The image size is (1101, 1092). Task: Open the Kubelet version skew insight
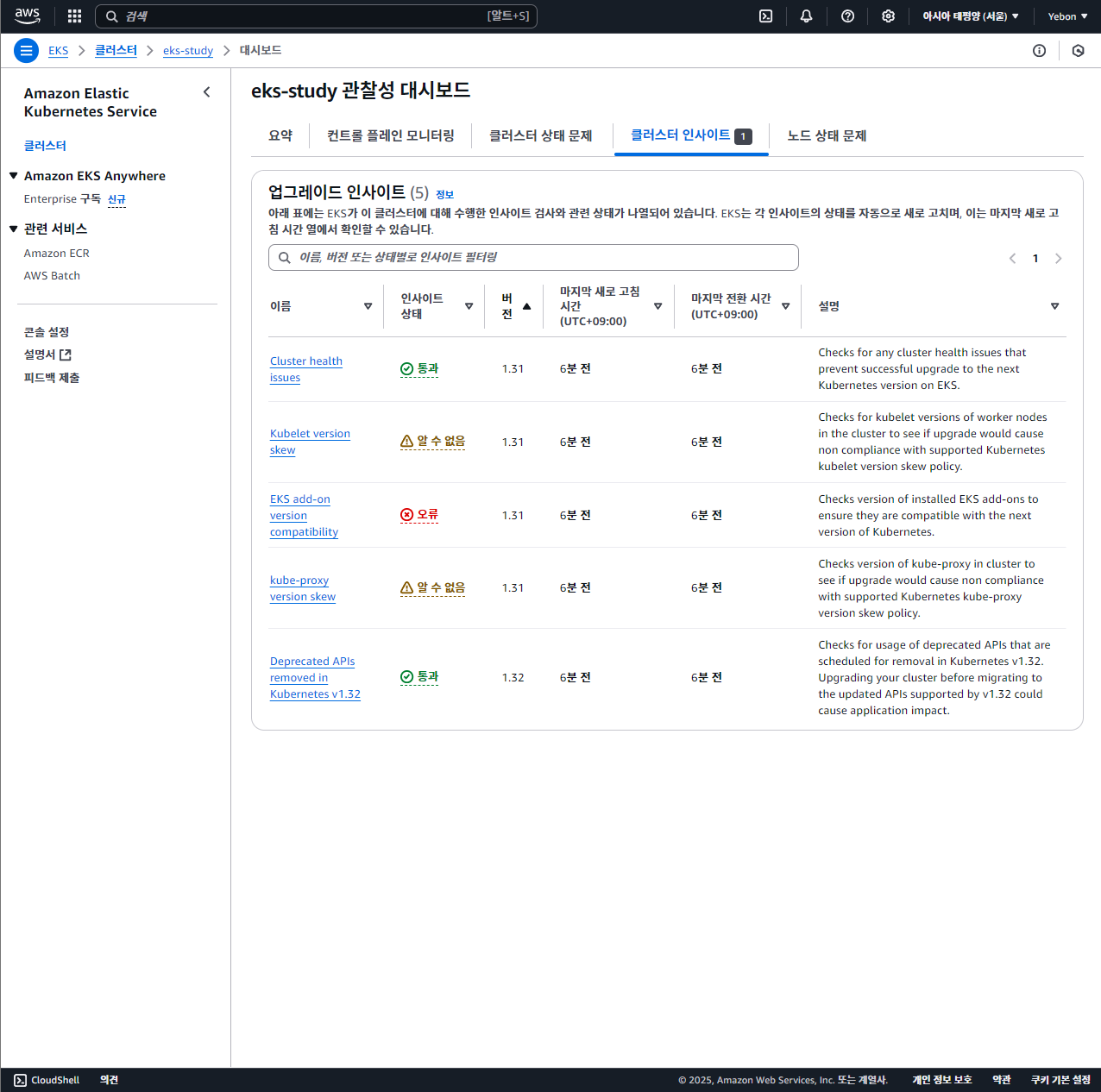pos(310,442)
